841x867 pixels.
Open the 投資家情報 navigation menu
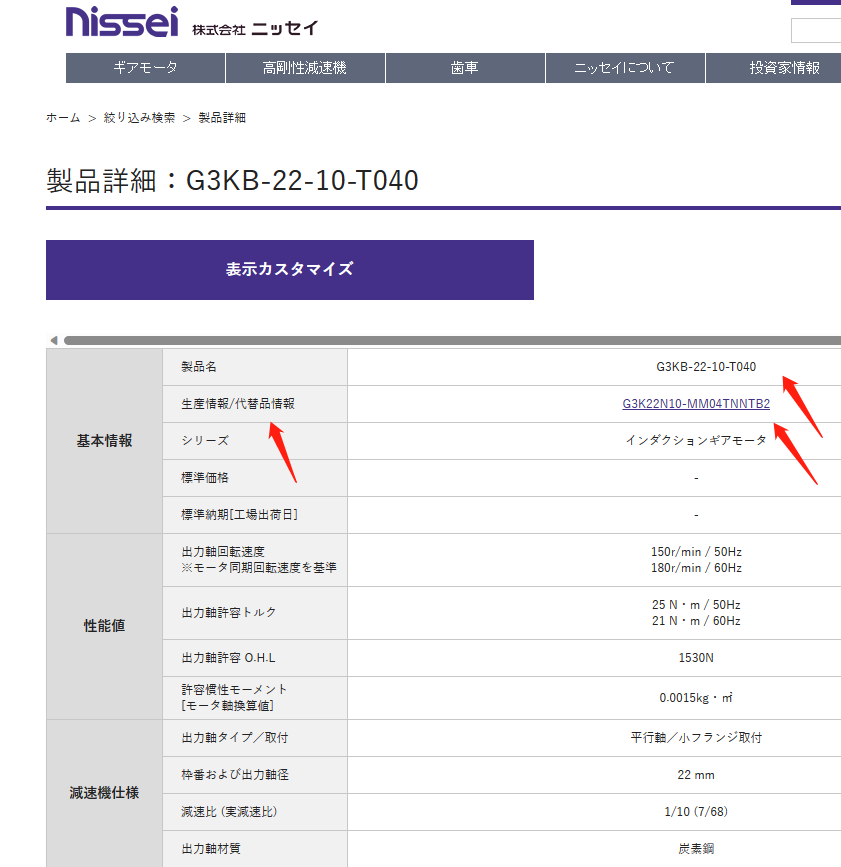click(x=785, y=68)
